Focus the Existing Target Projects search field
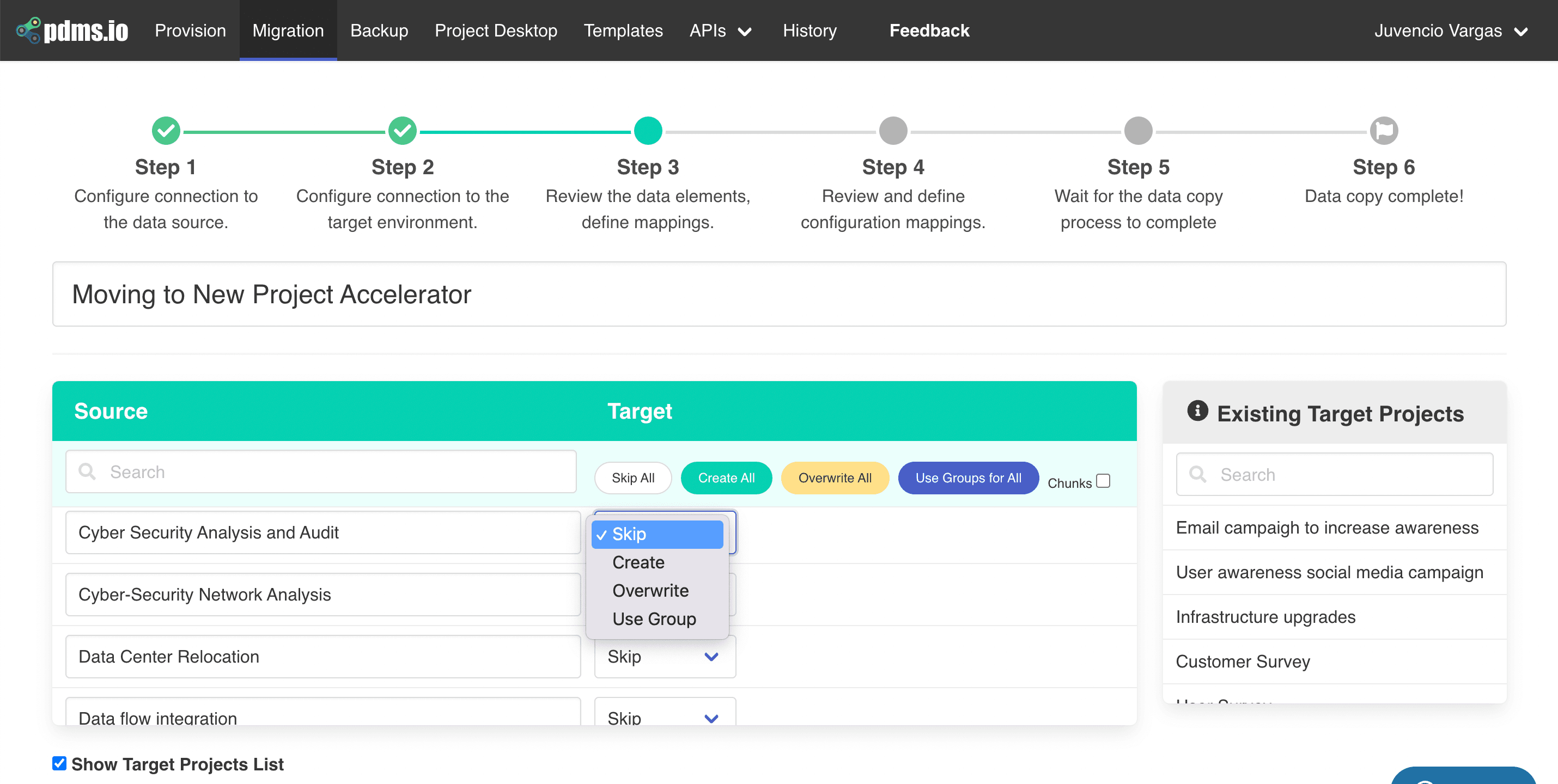Image resolution: width=1558 pixels, height=784 pixels. 1334,475
